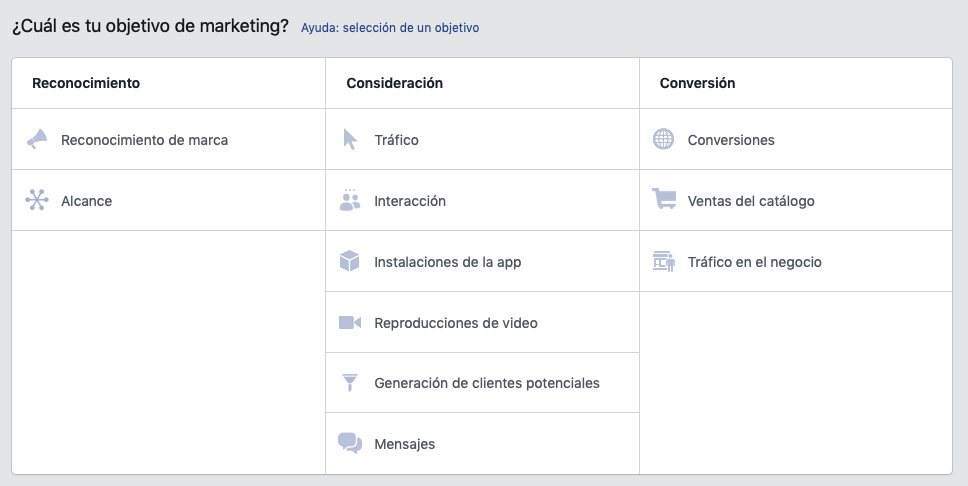Choose Instalaciones de la app objective
Image resolution: width=968 pixels, height=486 pixels.
tap(483, 261)
